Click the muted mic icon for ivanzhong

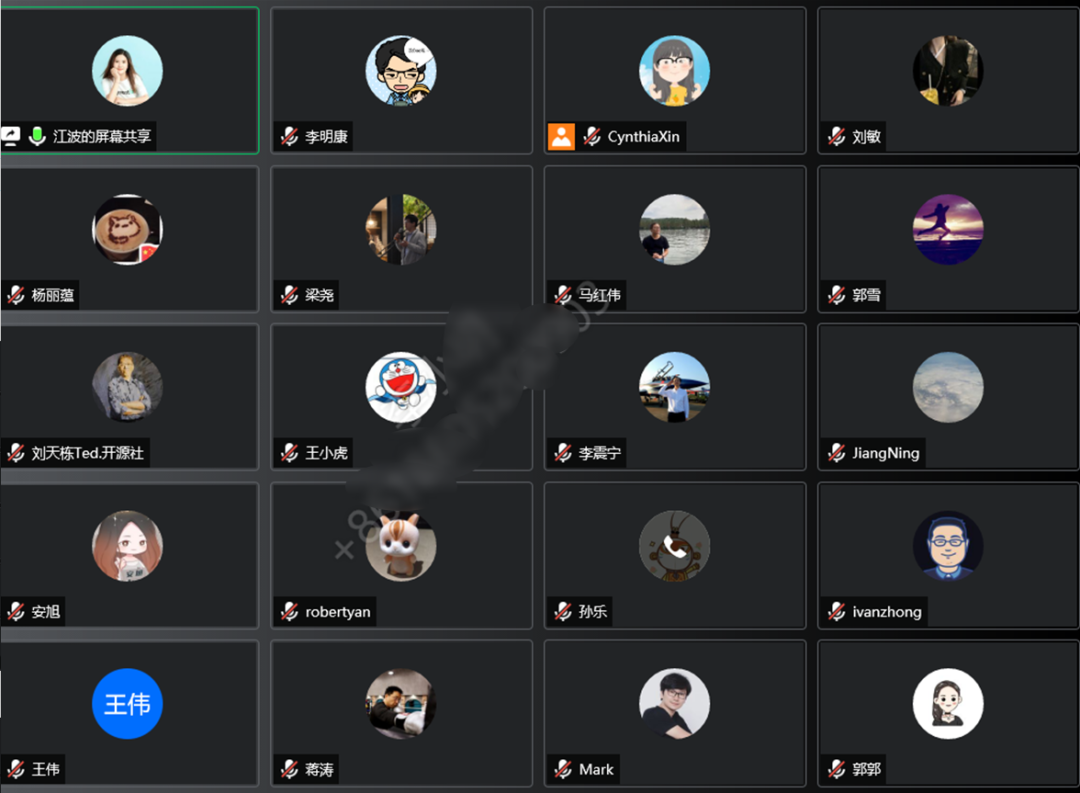pyautogui.click(x=837, y=611)
